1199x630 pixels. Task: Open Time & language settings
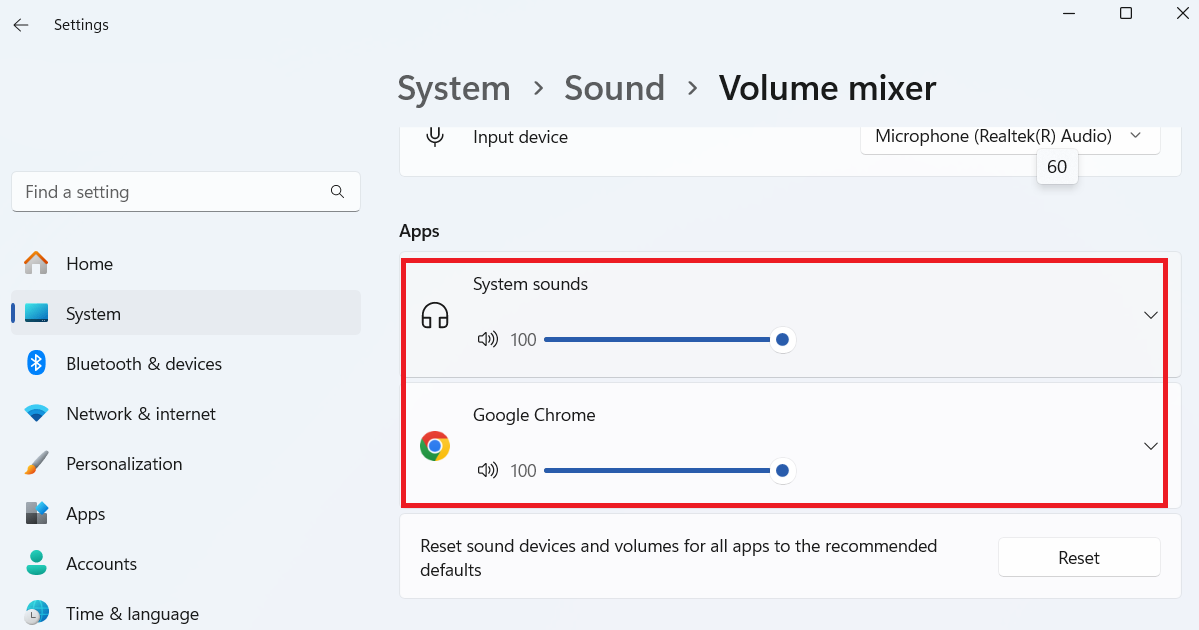pos(186,613)
